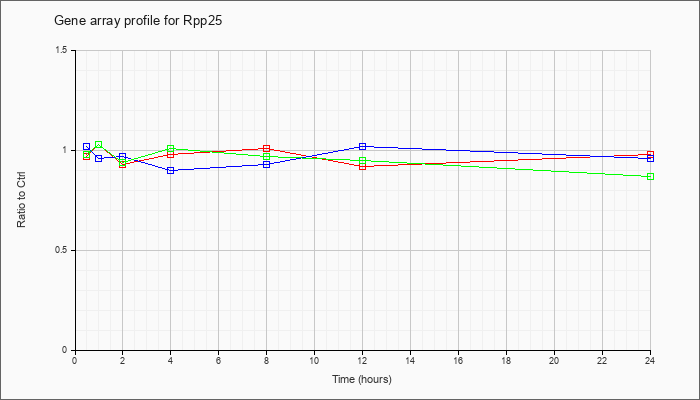Click the blue data marker at 4 hours
Viewport: 700px width, 400px height.
[171, 171]
